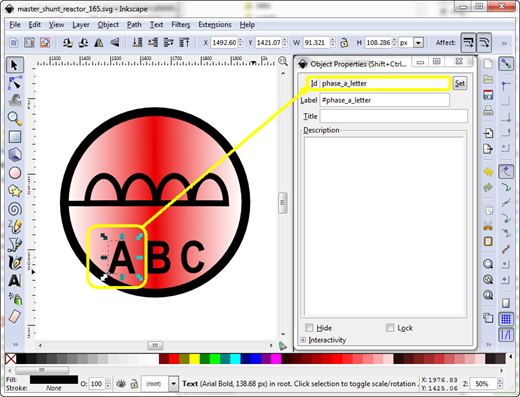Select the Pencil freehand tool
This screenshot has width=520, height=397.
pyautogui.click(x=14, y=227)
